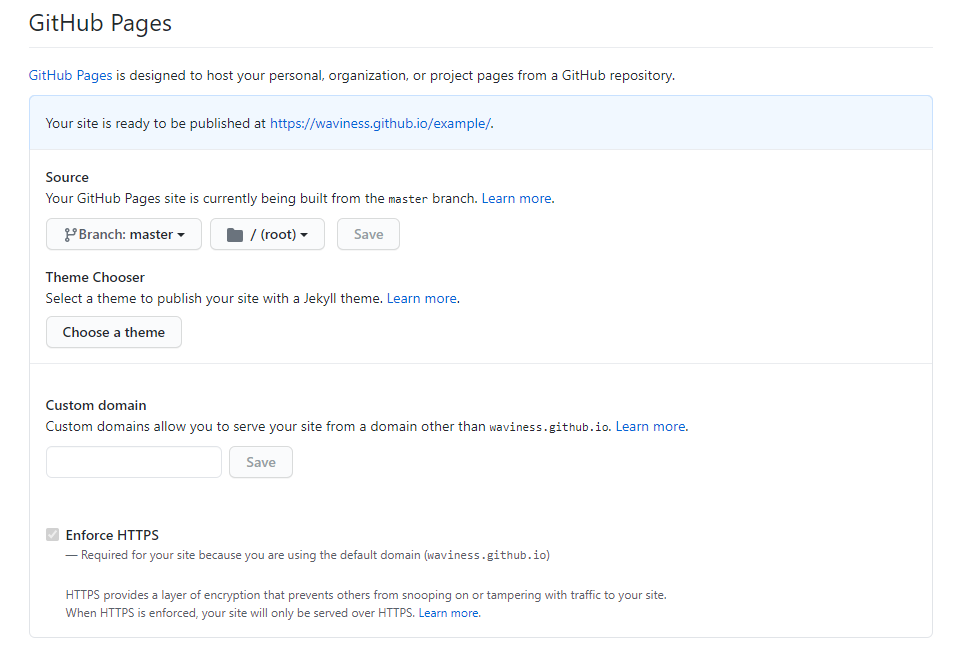Open the GitHub Pages link in the description
Image resolution: width=967 pixels, height=647 pixels.
[70, 75]
